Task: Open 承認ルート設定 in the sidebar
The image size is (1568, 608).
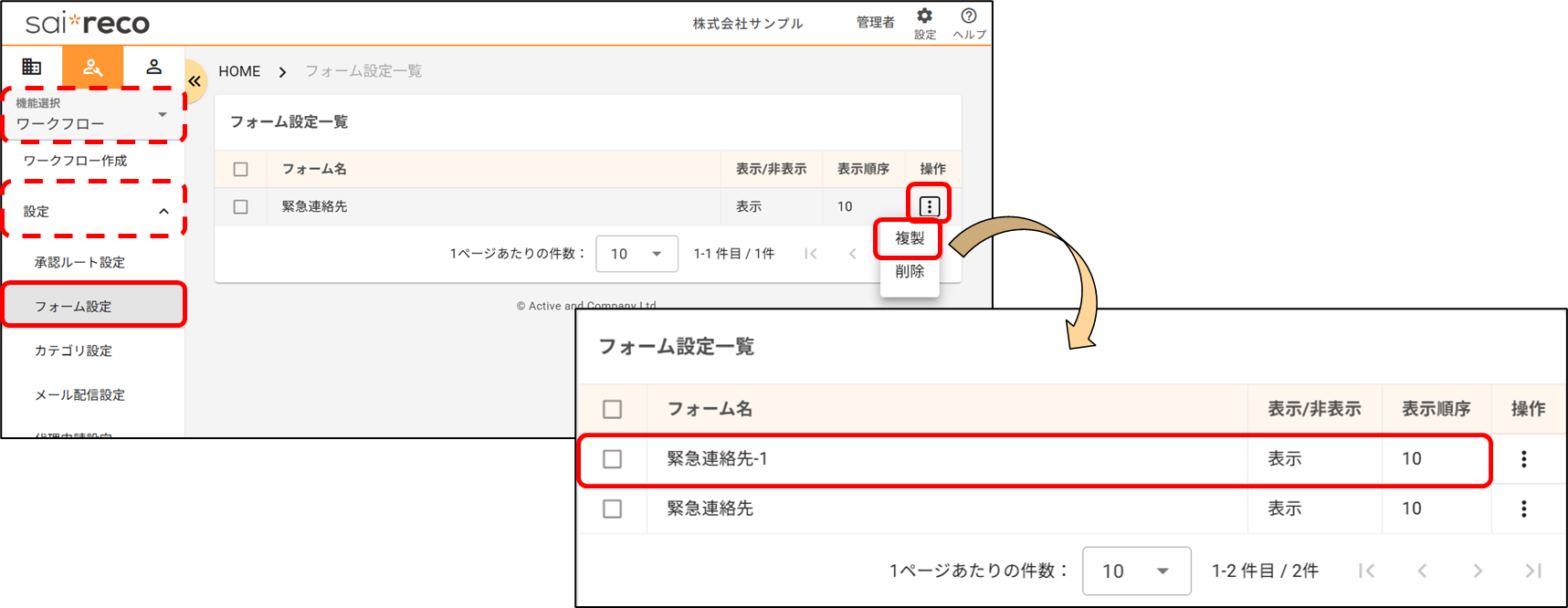Action: point(79,262)
